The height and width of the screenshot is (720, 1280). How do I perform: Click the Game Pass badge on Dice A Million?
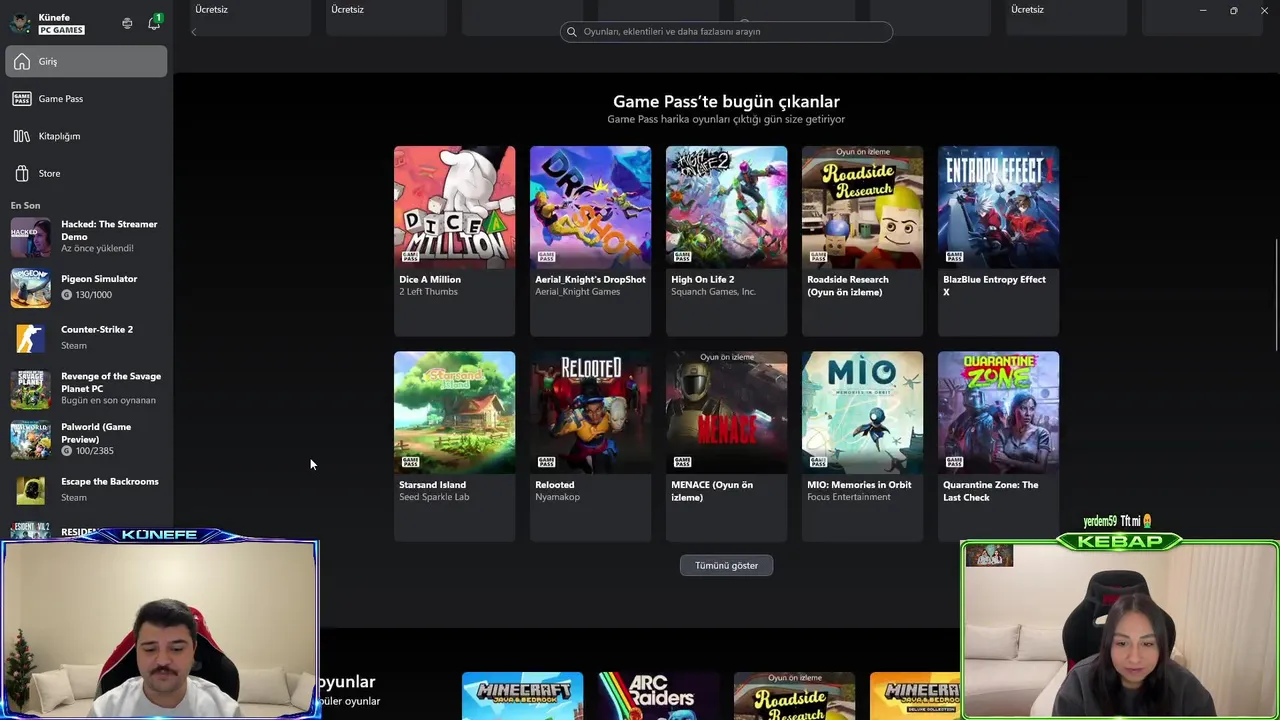pyautogui.click(x=410, y=257)
